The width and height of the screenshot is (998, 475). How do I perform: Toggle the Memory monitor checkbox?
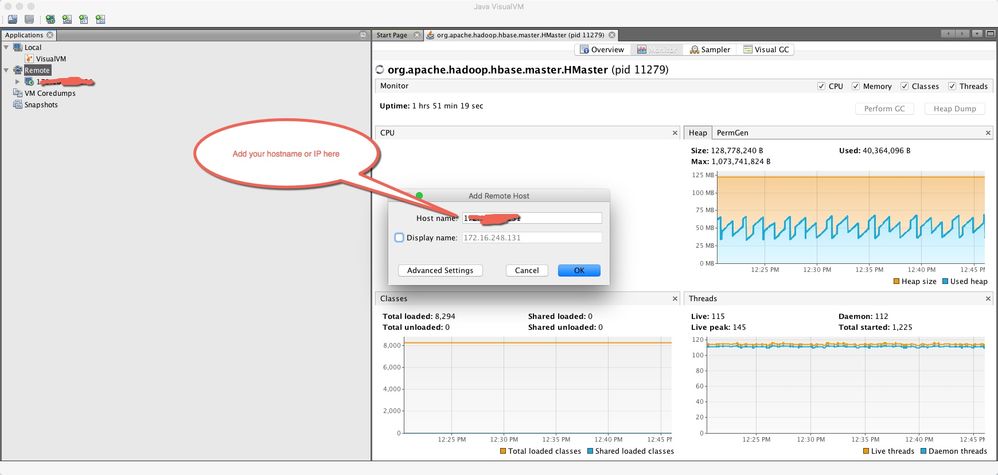pyautogui.click(x=855, y=86)
